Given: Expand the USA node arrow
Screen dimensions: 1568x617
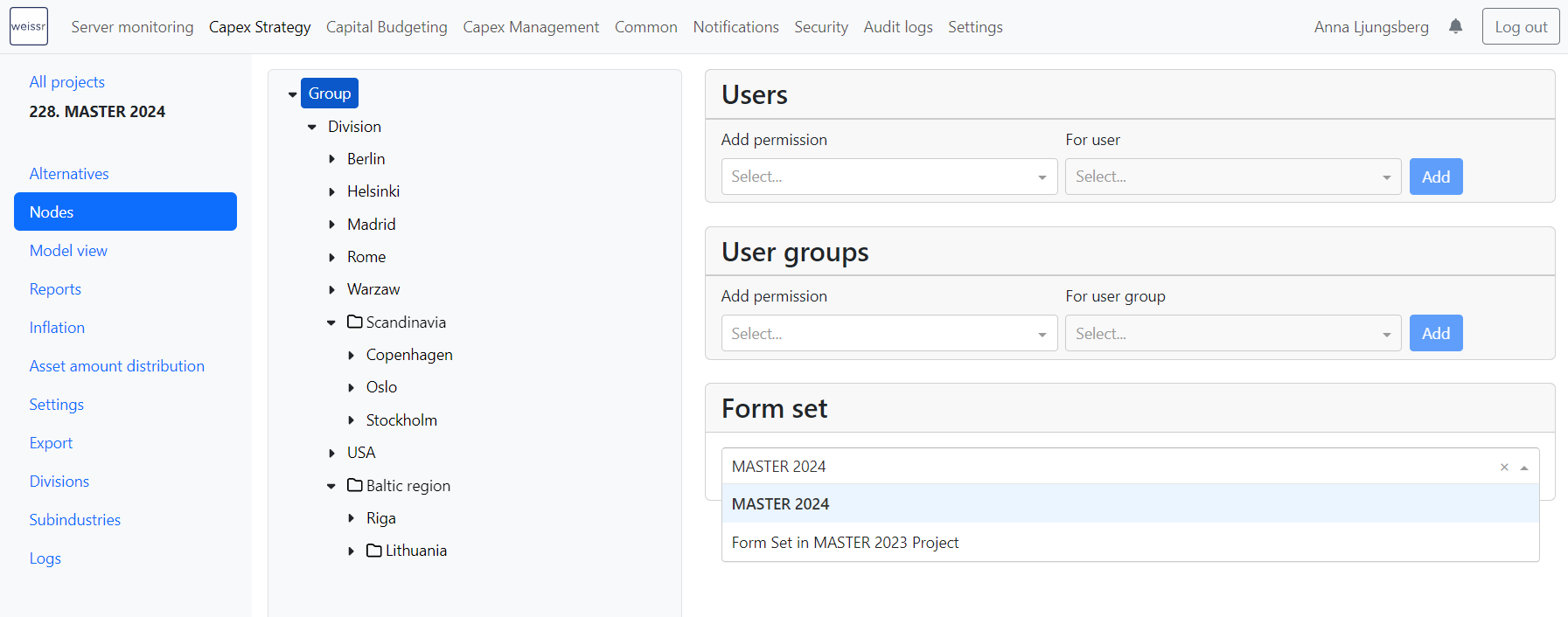Looking at the screenshot, I should (x=332, y=453).
